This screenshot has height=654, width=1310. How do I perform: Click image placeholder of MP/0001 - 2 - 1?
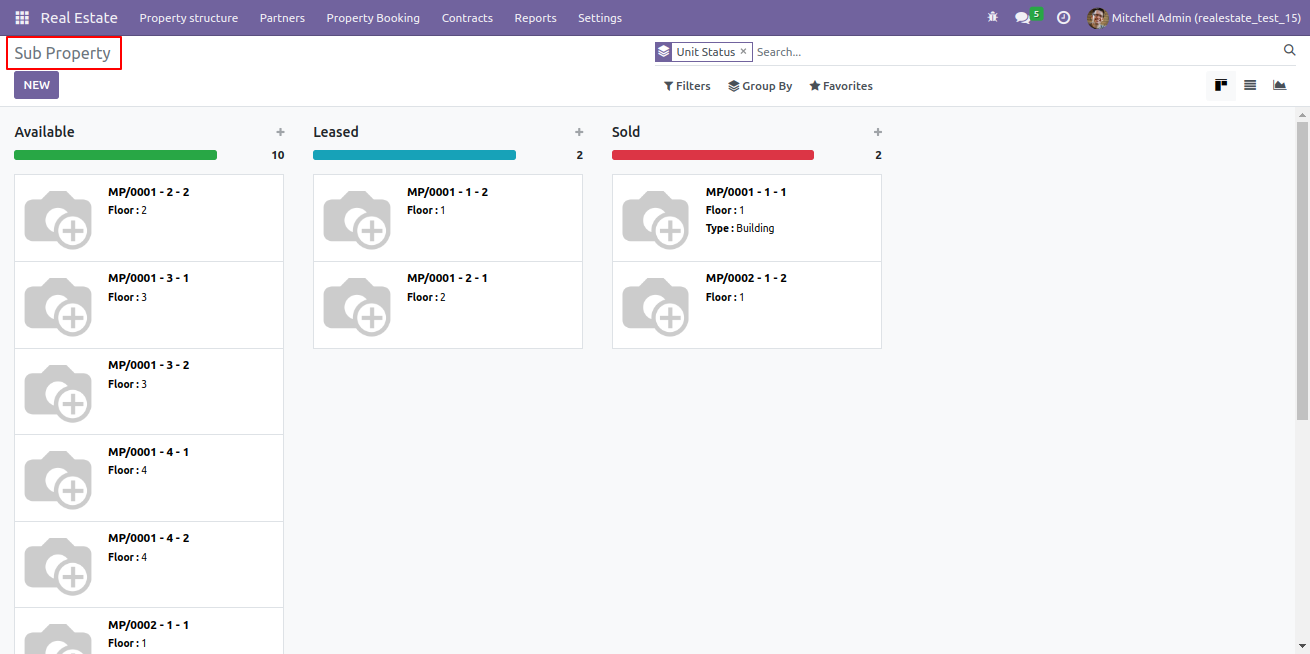tap(357, 305)
